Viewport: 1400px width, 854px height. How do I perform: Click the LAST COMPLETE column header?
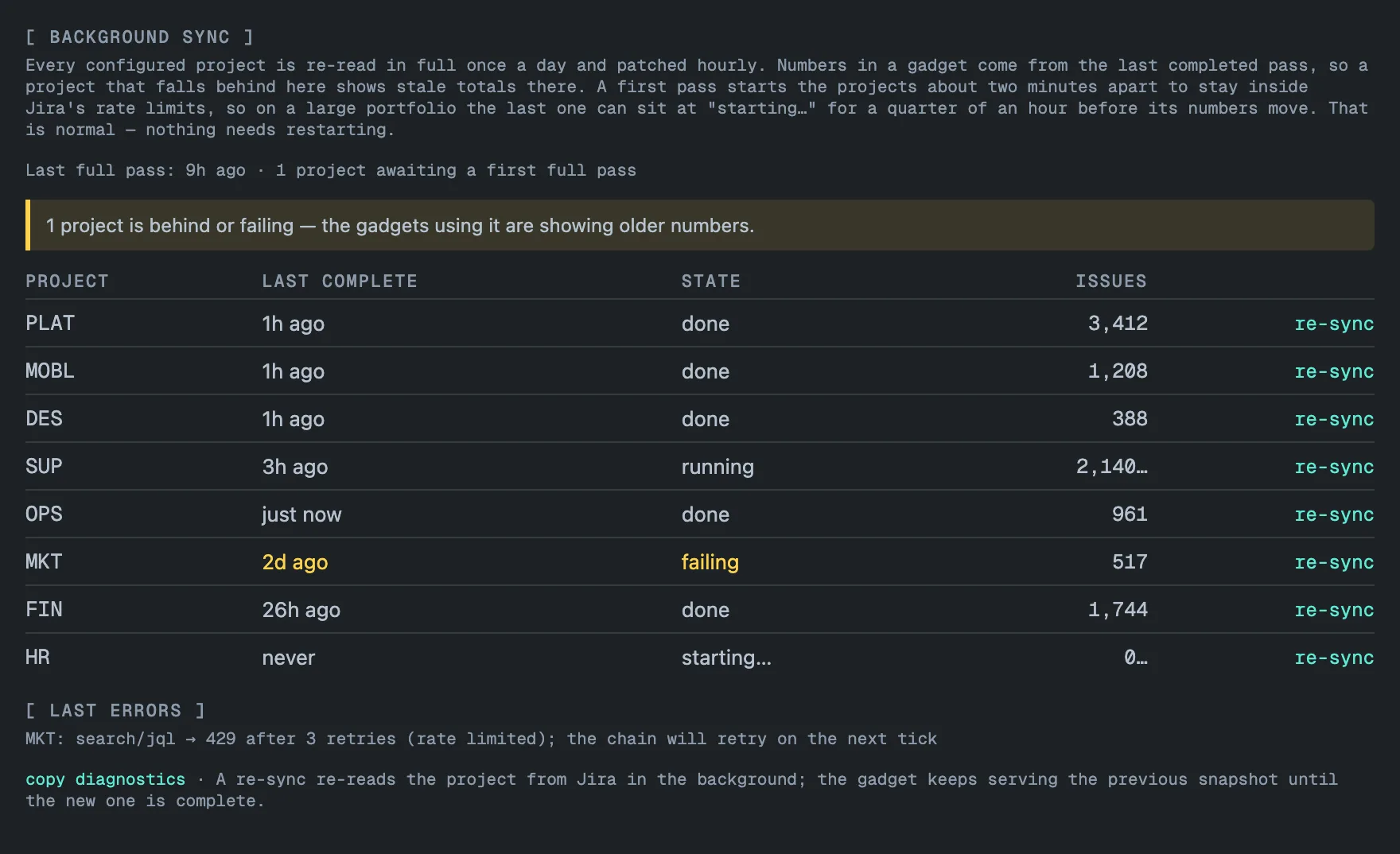point(340,281)
